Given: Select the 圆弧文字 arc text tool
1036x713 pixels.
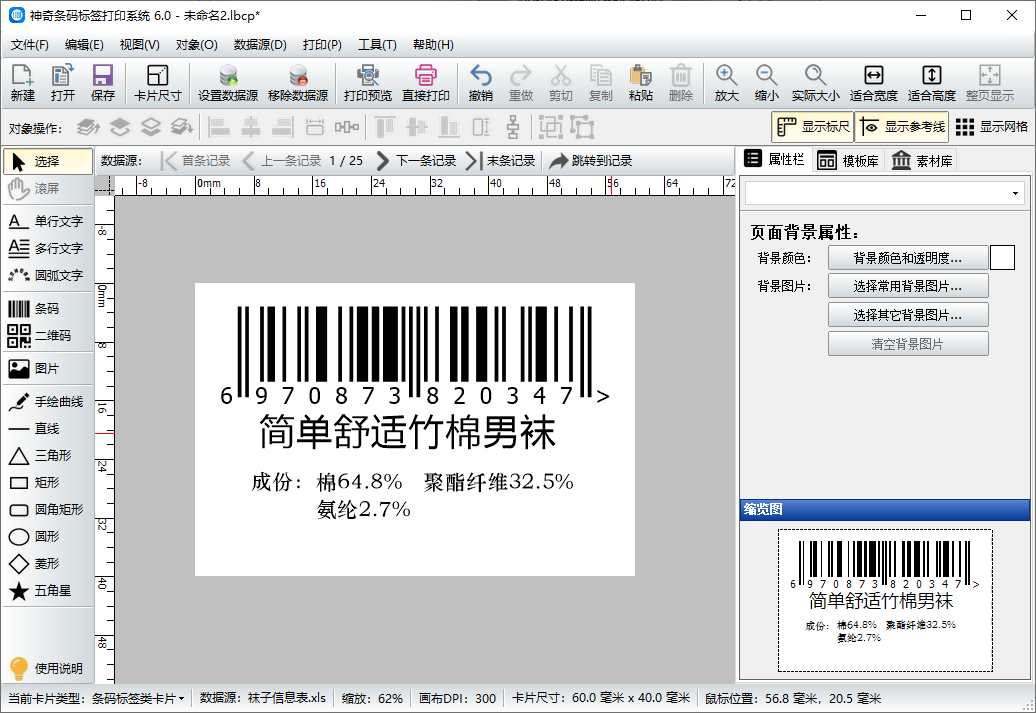Looking at the screenshot, I should 47,276.
